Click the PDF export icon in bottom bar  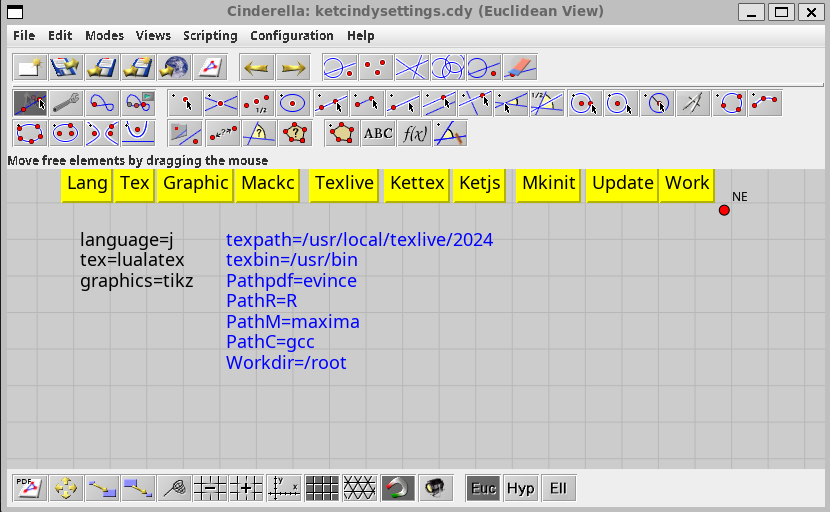[30, 488]
